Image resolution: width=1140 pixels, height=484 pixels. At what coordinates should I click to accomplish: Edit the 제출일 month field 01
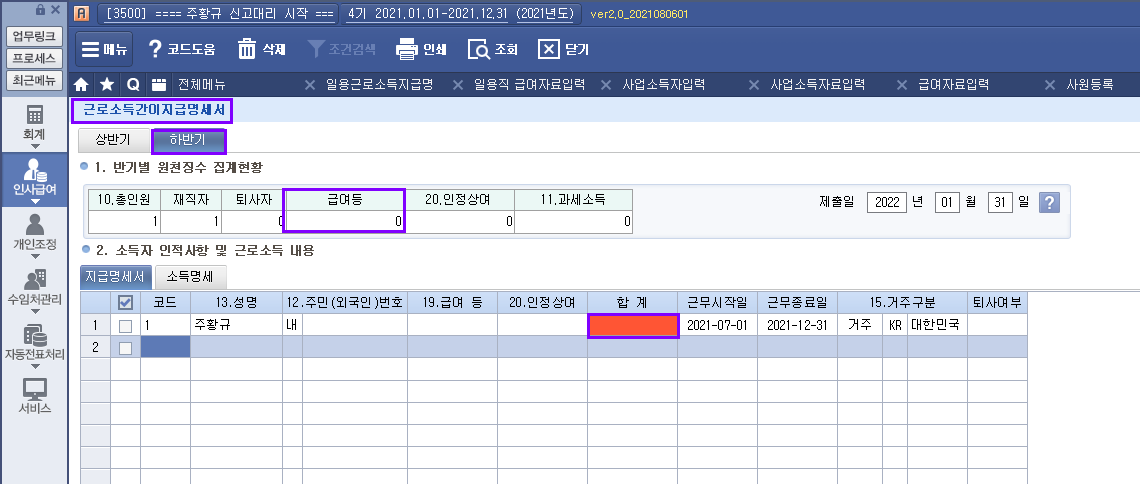[x=946, y=202]
